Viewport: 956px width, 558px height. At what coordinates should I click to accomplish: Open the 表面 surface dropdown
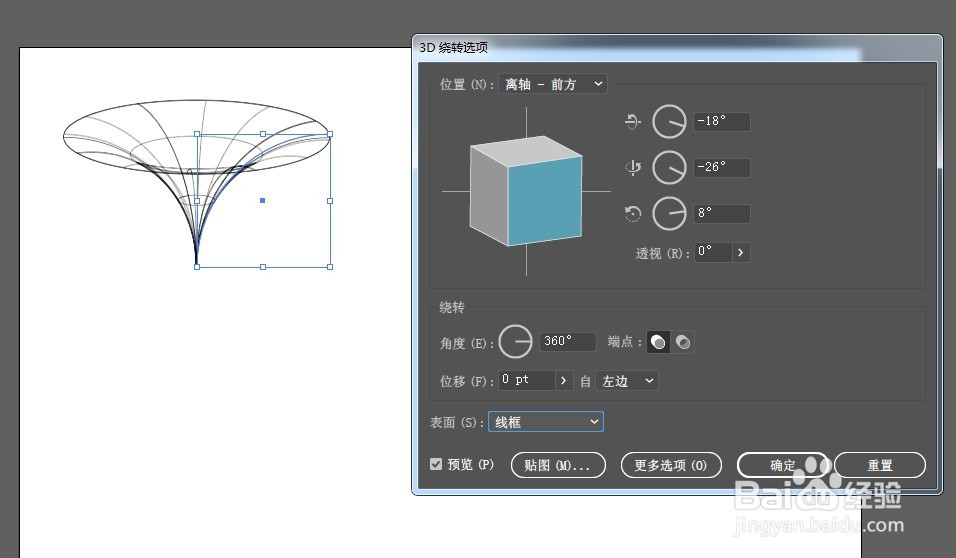(x=546, y=421)
